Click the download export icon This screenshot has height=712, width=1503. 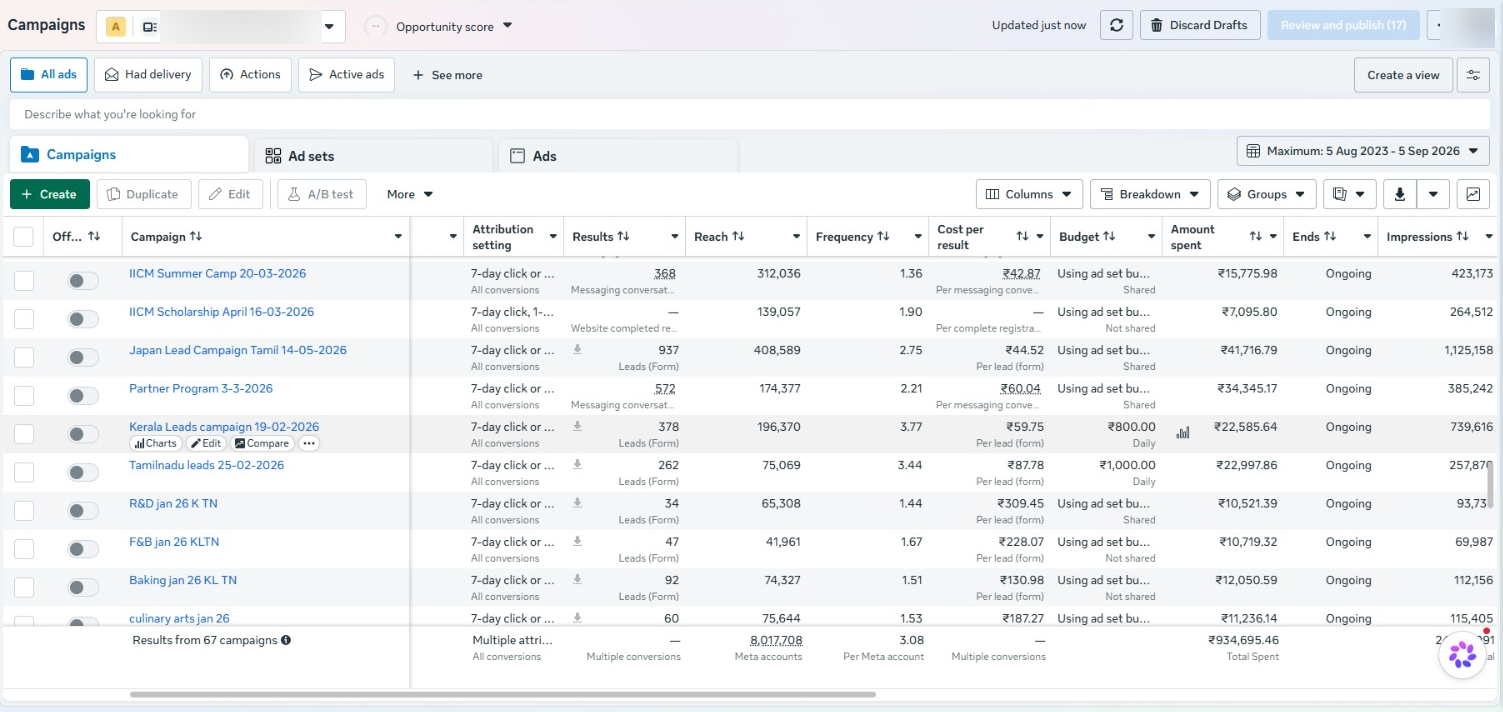pos(1399,194)
